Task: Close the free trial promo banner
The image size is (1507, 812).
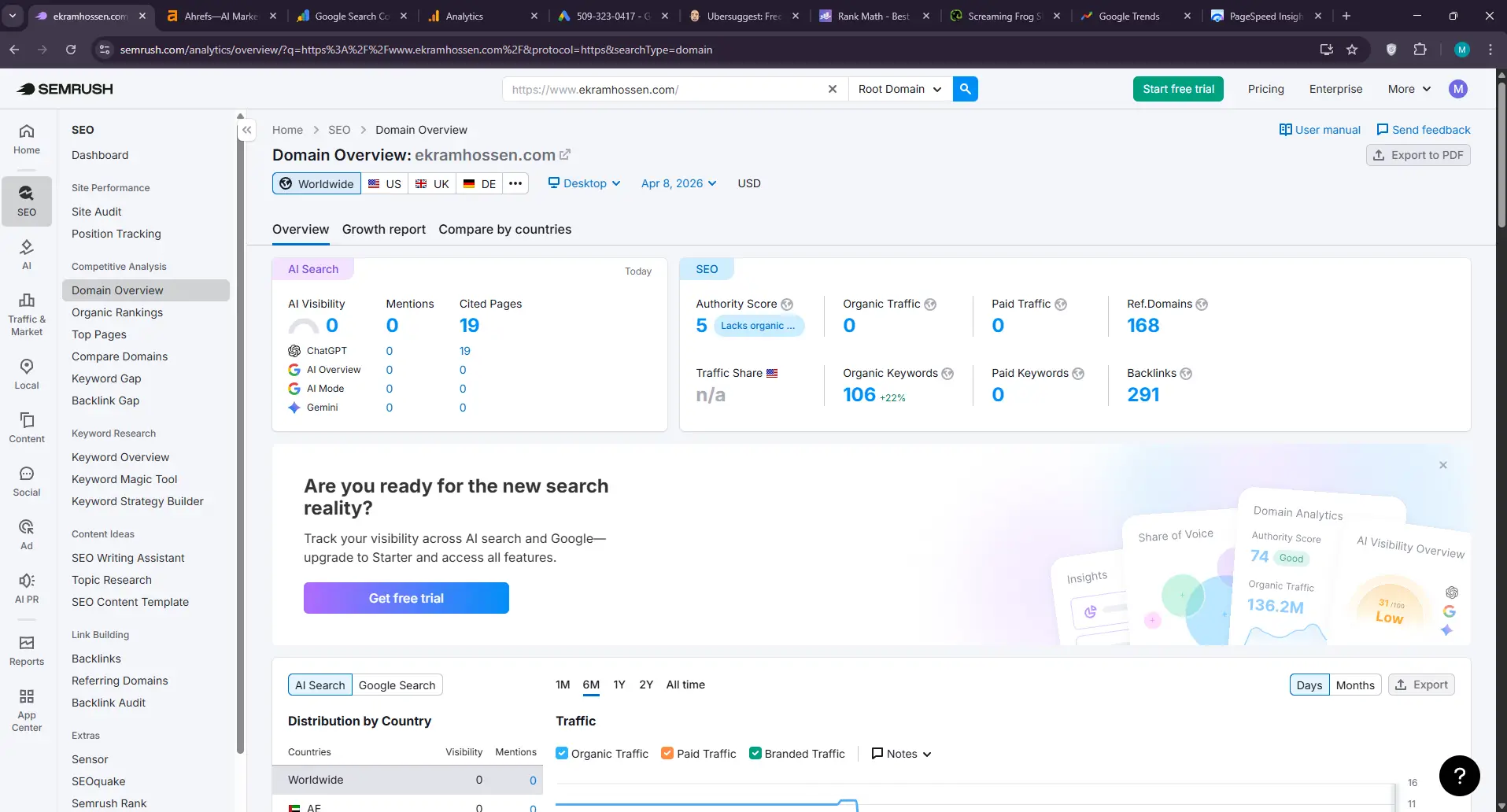Action: 1443,465
